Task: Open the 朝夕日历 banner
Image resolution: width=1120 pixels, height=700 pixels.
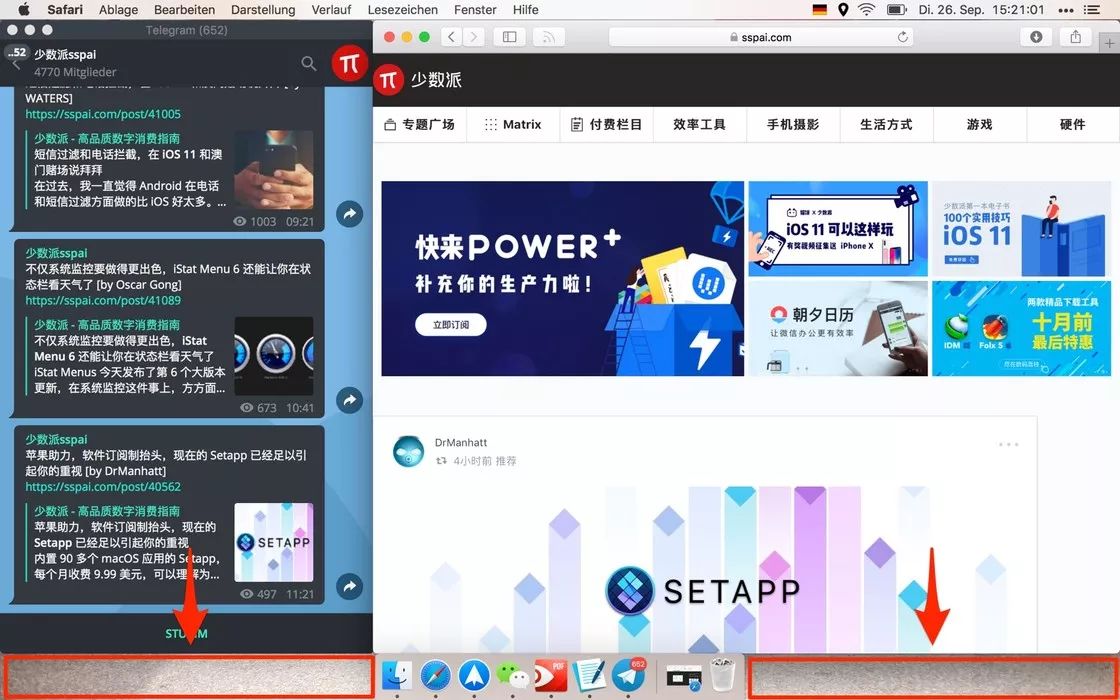Action: point(838,329)
